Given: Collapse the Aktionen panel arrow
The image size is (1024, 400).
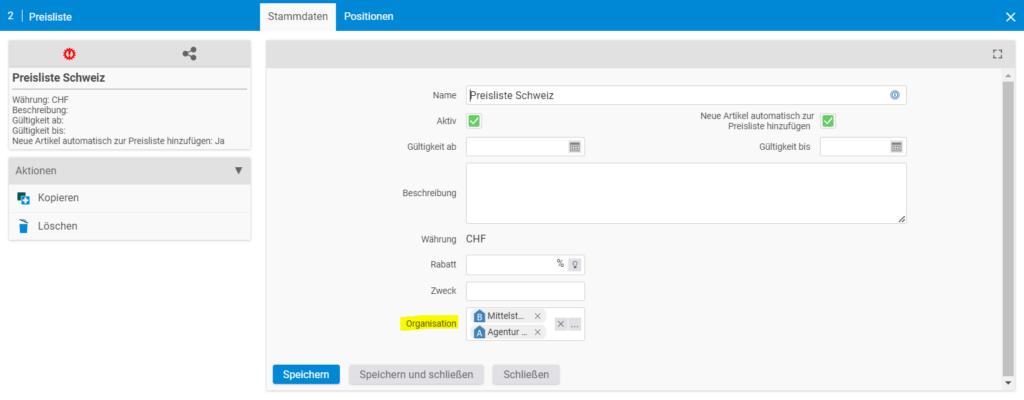Looking at the screenshot, I should (x=238, y=171).
